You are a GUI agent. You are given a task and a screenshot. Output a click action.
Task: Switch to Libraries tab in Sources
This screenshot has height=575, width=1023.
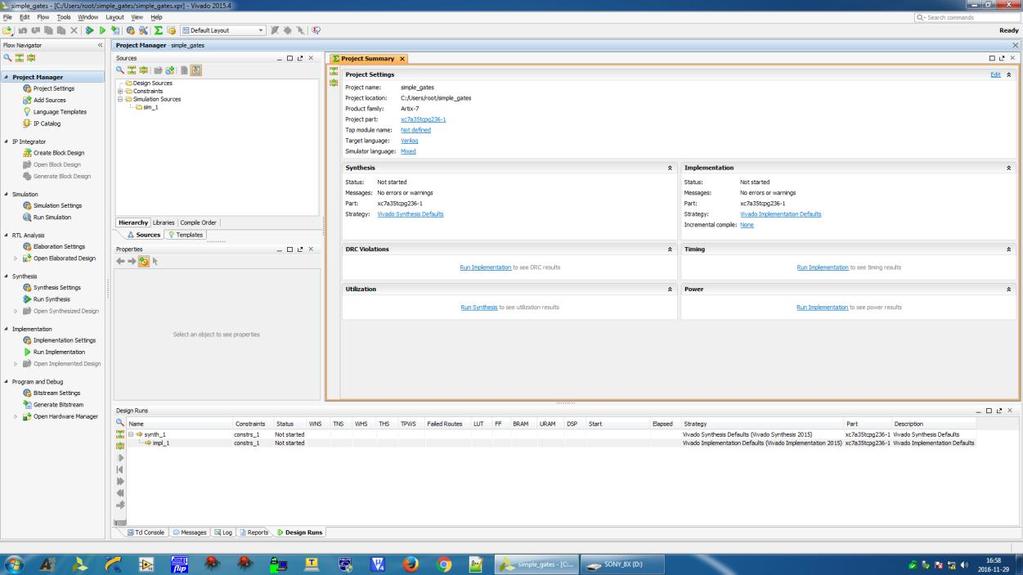[x=163, y=223]
